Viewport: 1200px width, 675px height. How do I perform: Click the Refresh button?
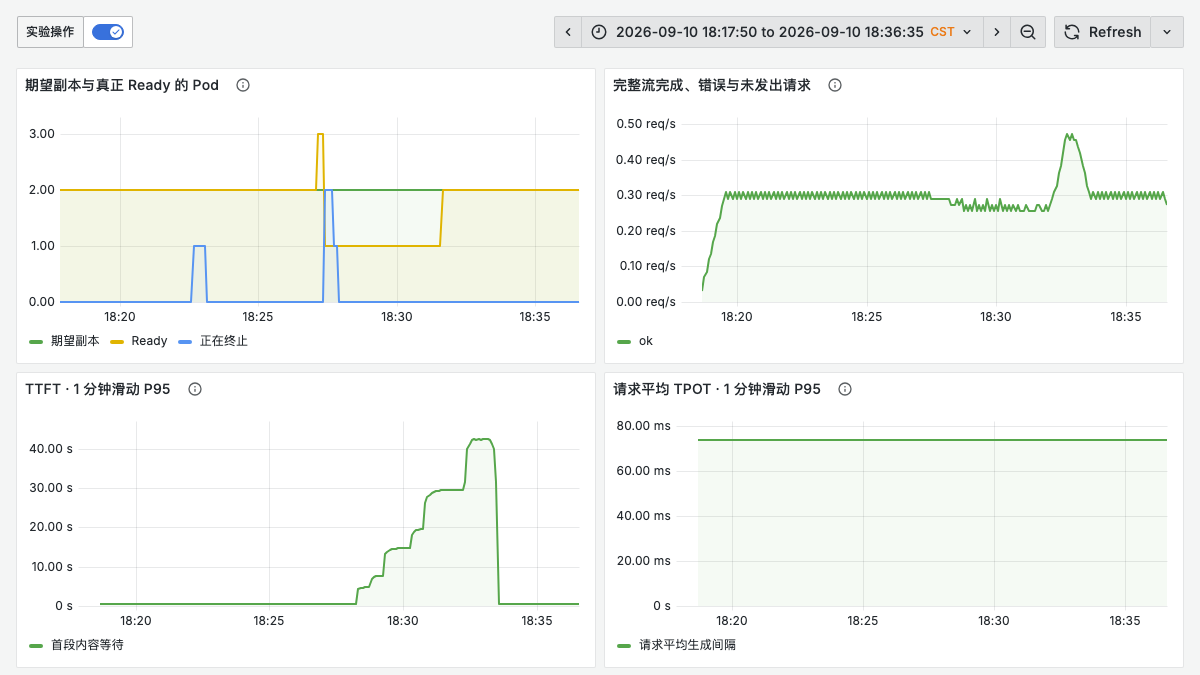click(1102, 32)
